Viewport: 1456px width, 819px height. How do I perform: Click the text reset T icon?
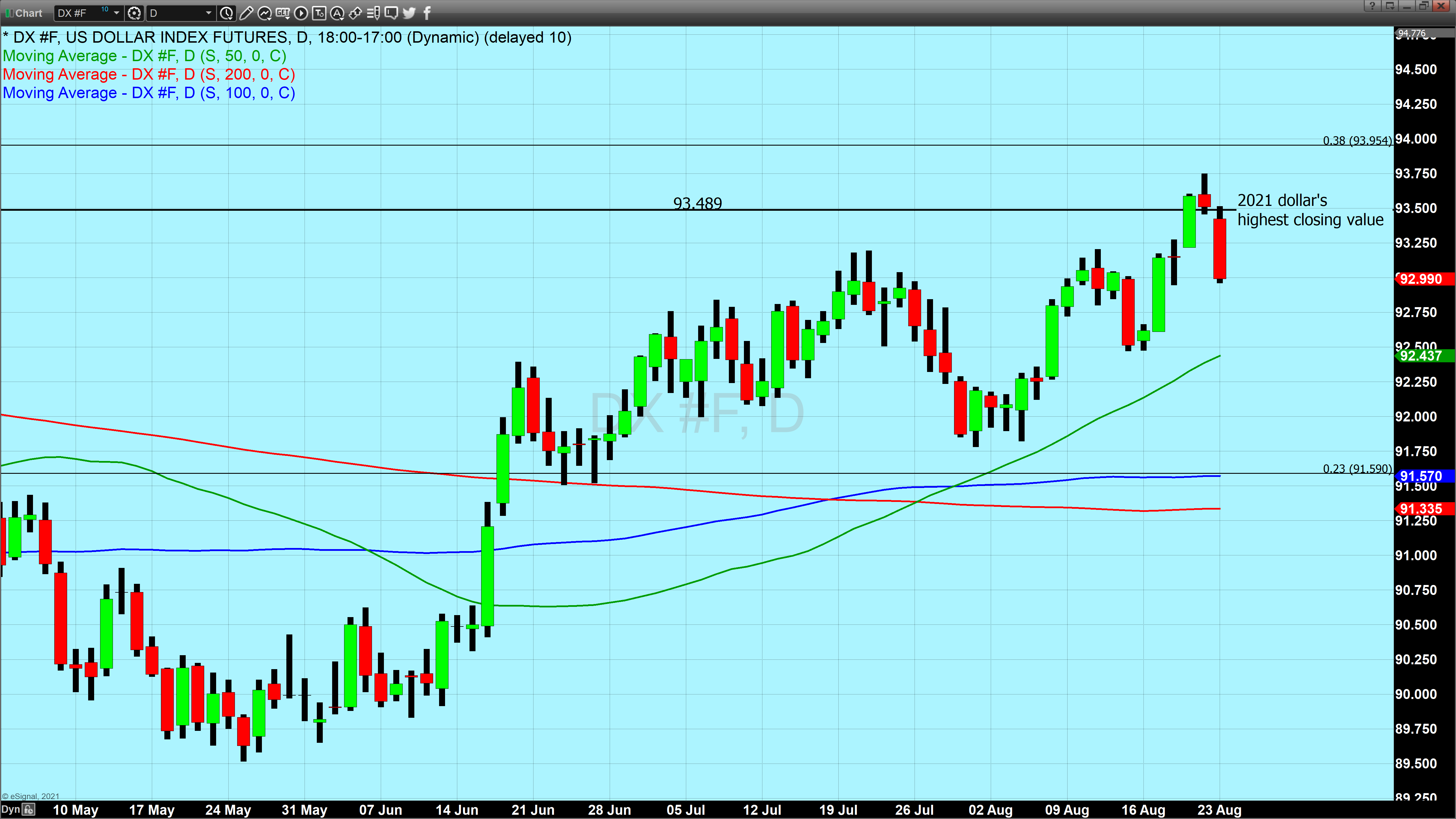(319, 13)
